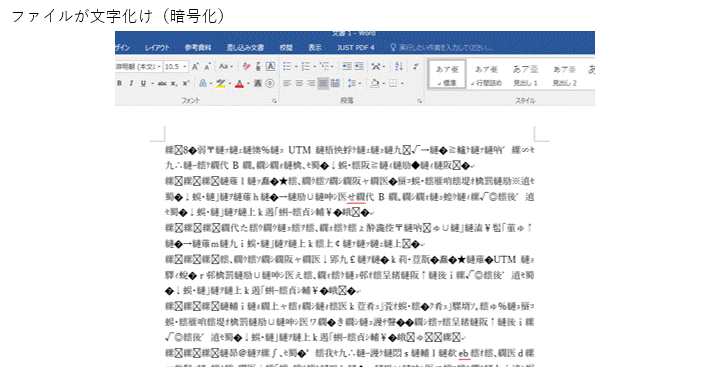Switch to the 差し込み文書 tab
This screenshot has height=367, width=725.
(x=246, y=48)
